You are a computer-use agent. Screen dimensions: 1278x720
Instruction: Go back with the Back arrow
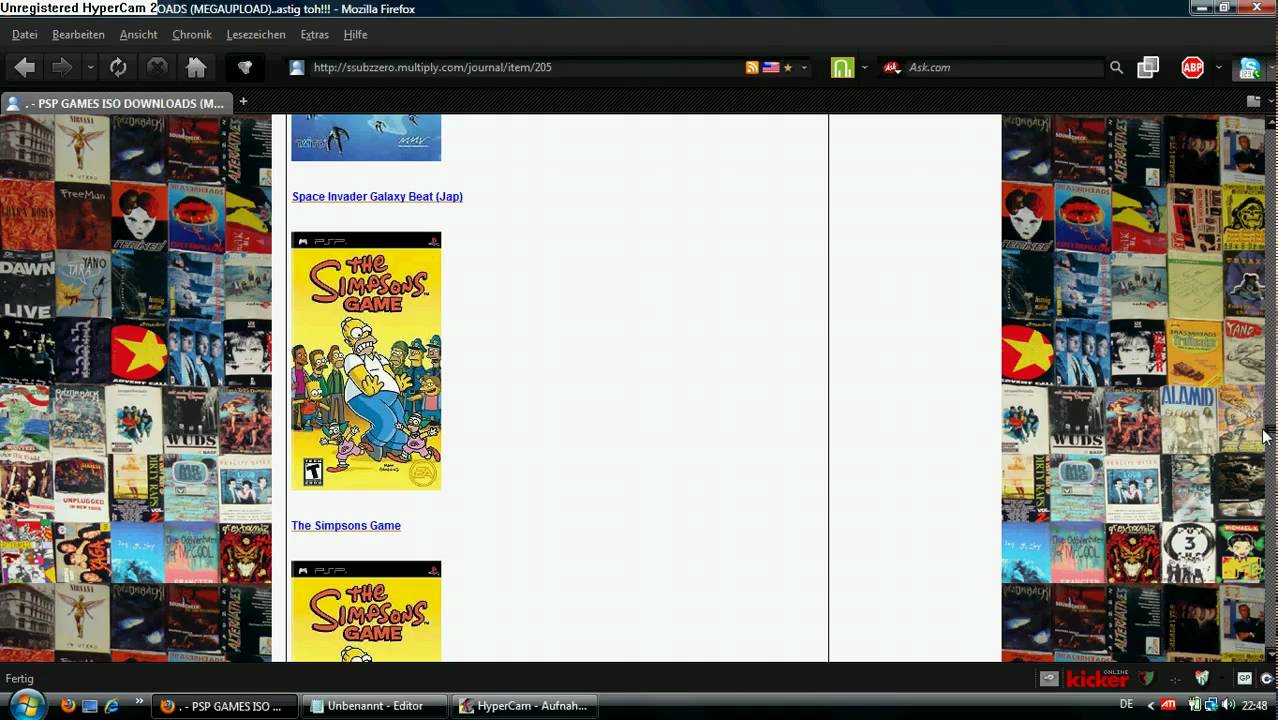click(24, 67)
